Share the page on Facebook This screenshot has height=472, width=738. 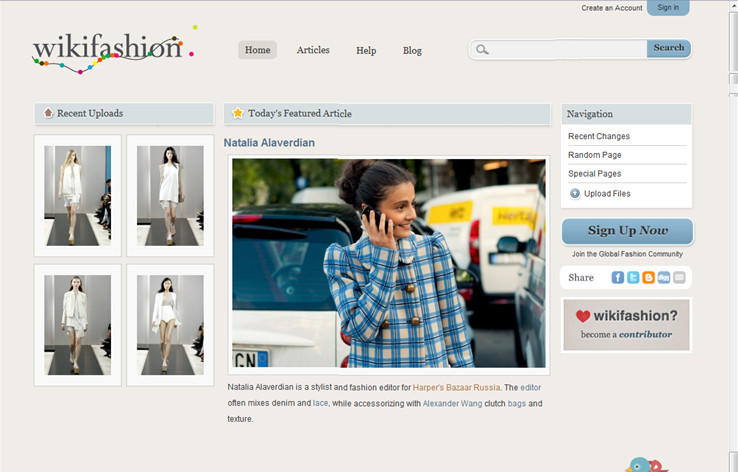pos(618,278)
